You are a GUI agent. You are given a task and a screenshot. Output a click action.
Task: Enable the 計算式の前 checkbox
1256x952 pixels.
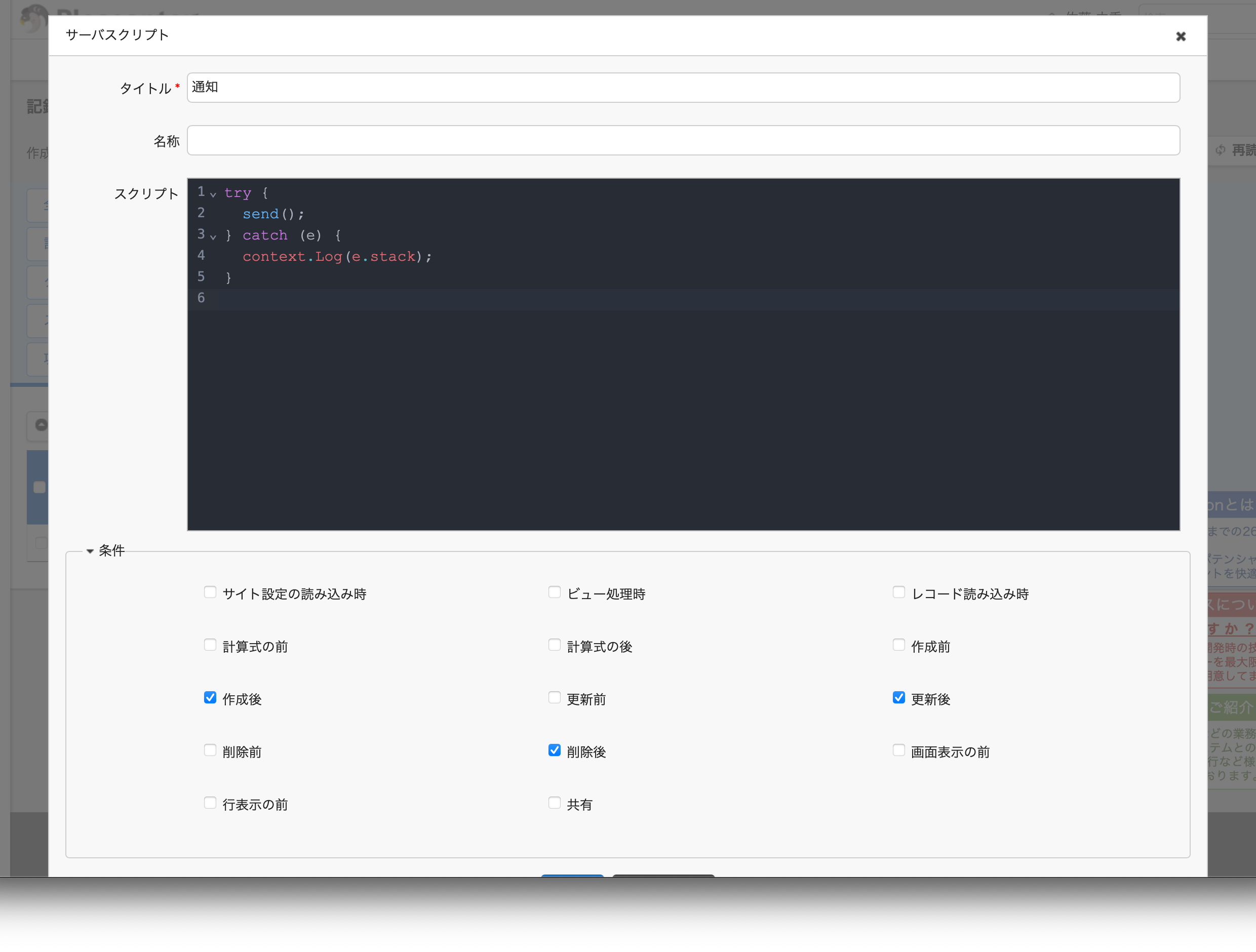(x=210, y=645)
